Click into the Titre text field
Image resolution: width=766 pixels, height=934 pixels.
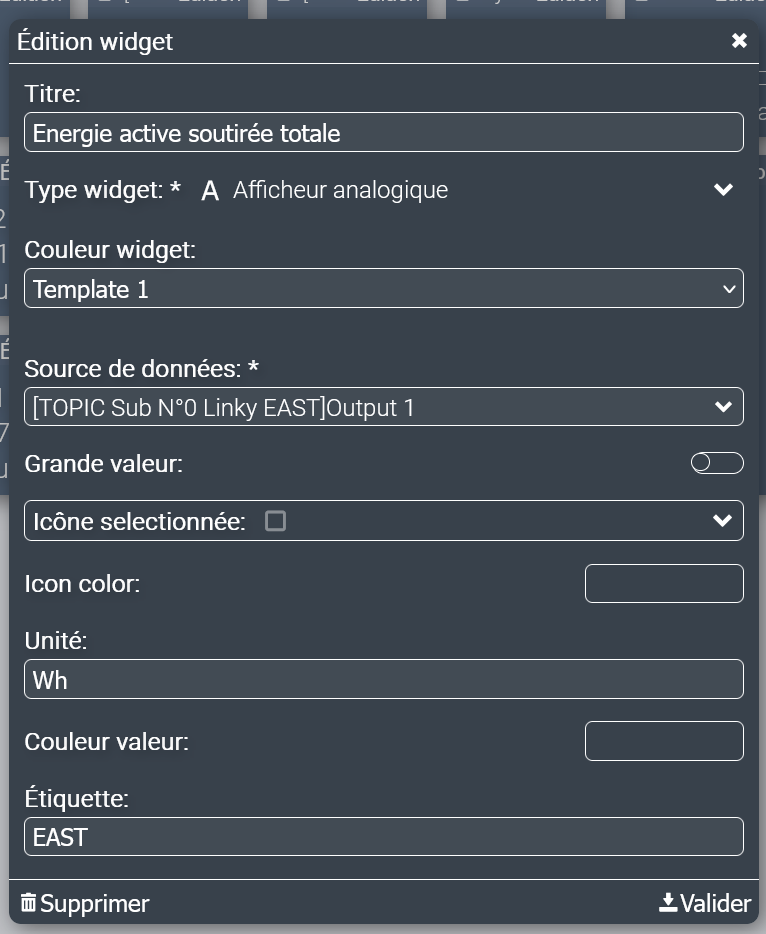pyautogui.click(x=383, y=133)
